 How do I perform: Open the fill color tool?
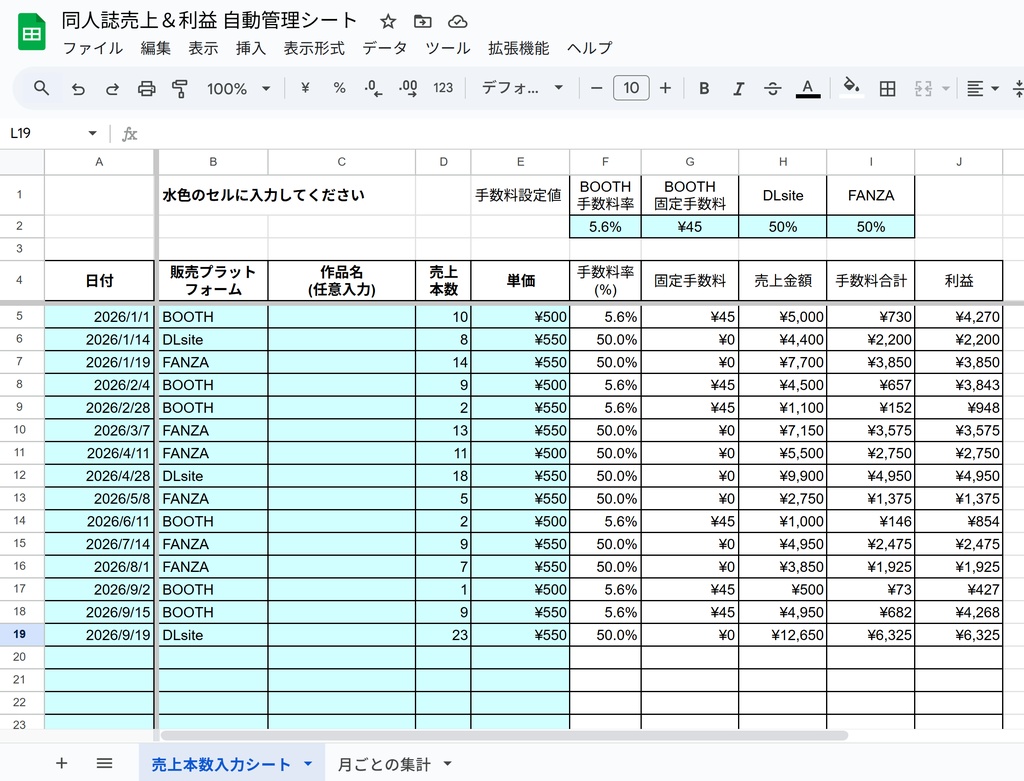pos(851,88)
